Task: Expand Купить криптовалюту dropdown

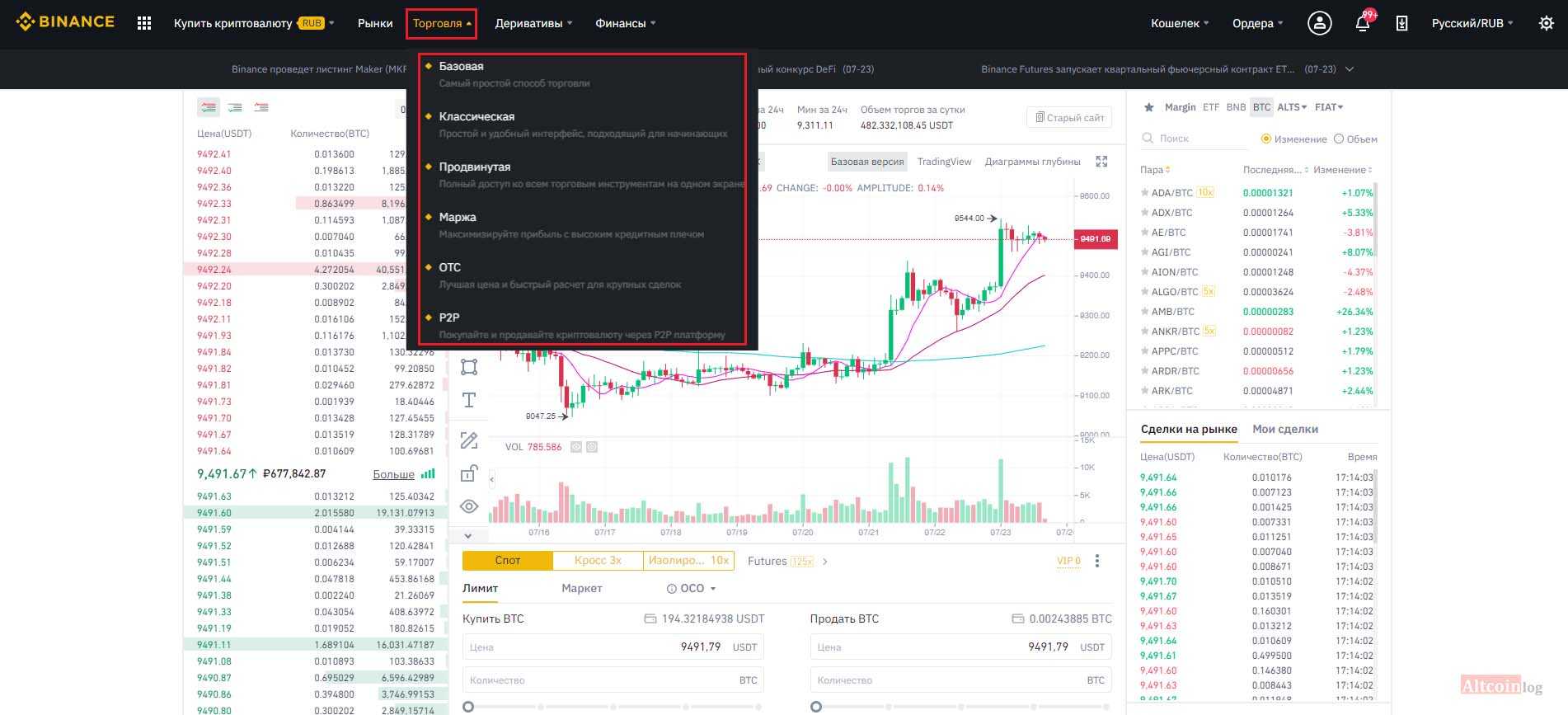Action: (255, 23)
